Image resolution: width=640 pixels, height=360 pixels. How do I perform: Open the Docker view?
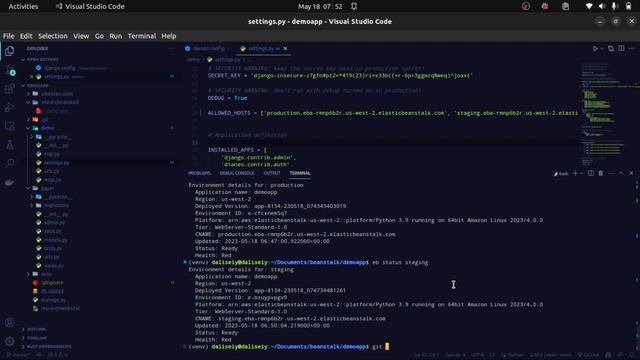[10, 182]
